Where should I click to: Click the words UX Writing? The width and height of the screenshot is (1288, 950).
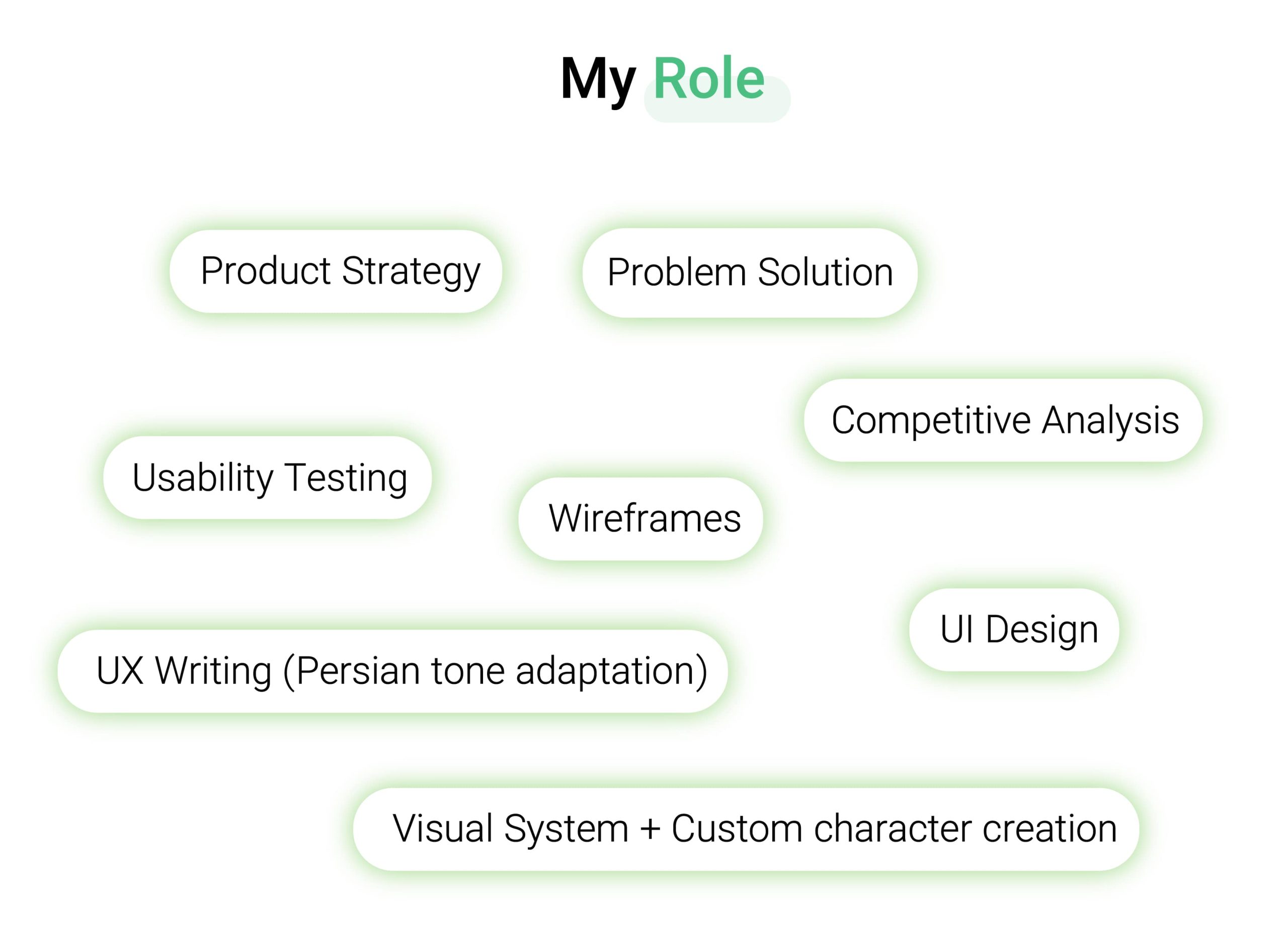[x=184, y=672]
